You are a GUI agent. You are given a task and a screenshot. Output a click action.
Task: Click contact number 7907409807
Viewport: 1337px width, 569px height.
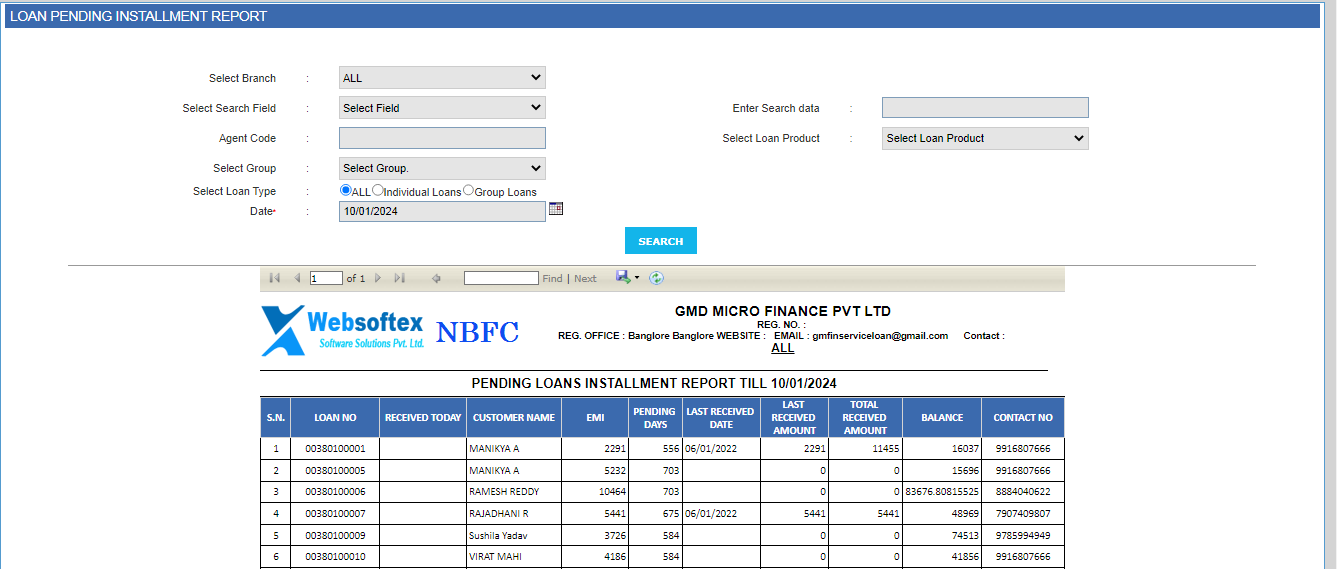pos(1023,514)
